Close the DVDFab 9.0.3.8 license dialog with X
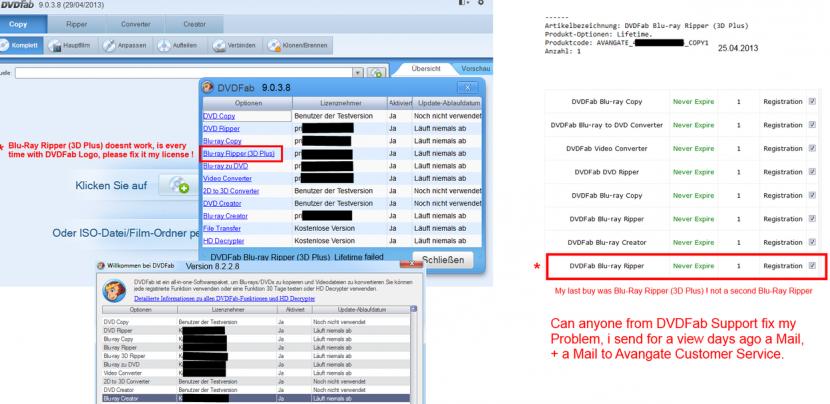This screenshot has width=830, height=404. (x=467, y=87)
